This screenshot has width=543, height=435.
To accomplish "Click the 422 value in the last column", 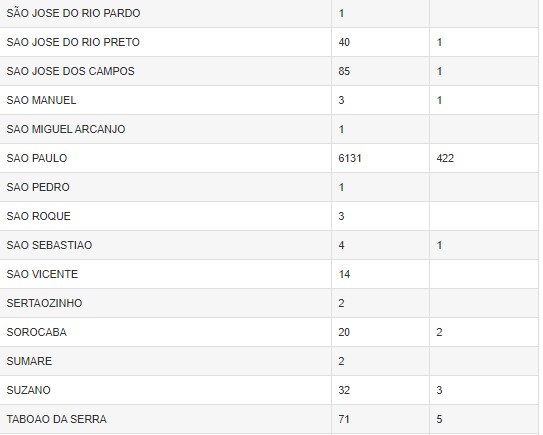I will click(445, 158).
